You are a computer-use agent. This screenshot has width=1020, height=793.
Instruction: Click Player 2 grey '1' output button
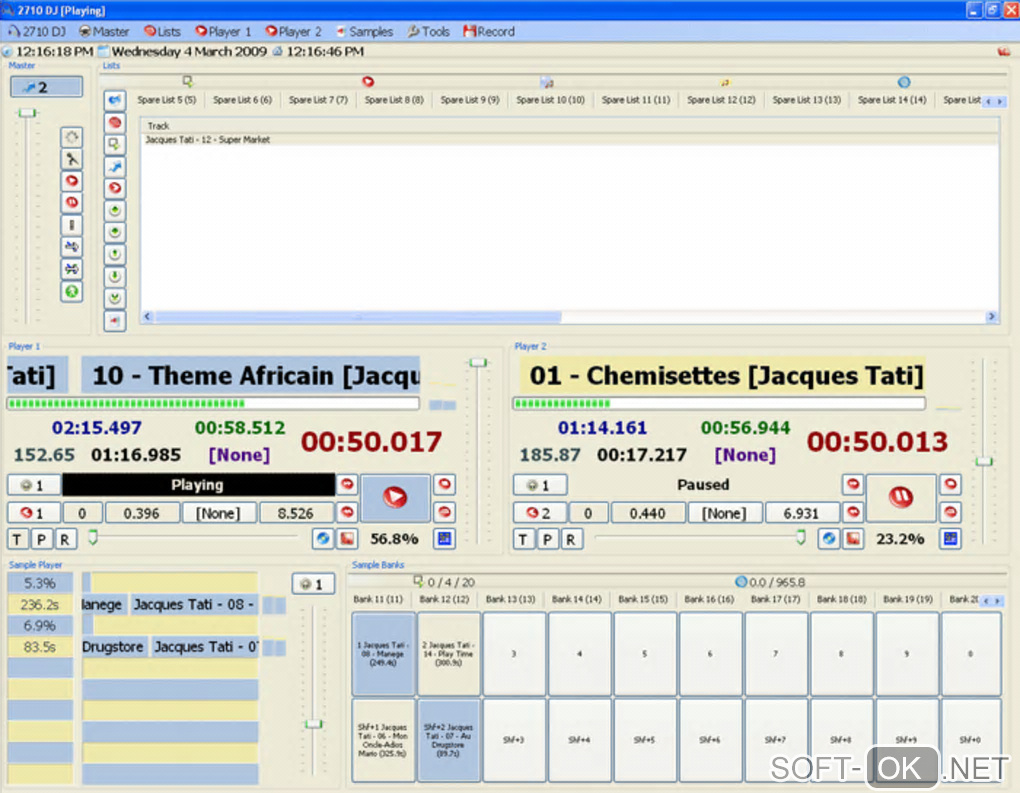pos(540,485)
